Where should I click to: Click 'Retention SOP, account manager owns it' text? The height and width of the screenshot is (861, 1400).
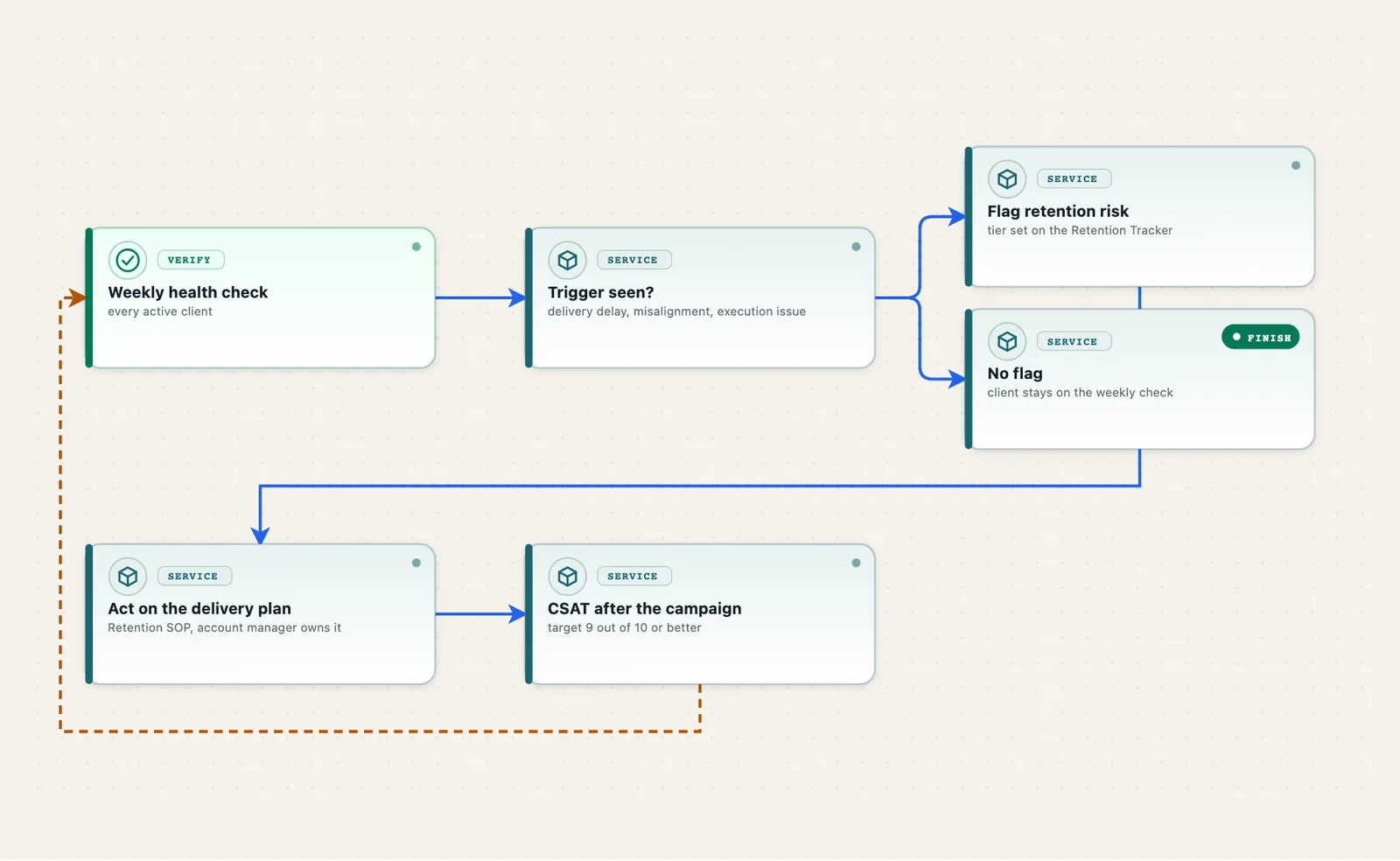pyautogui.click(x=225, y=627)
